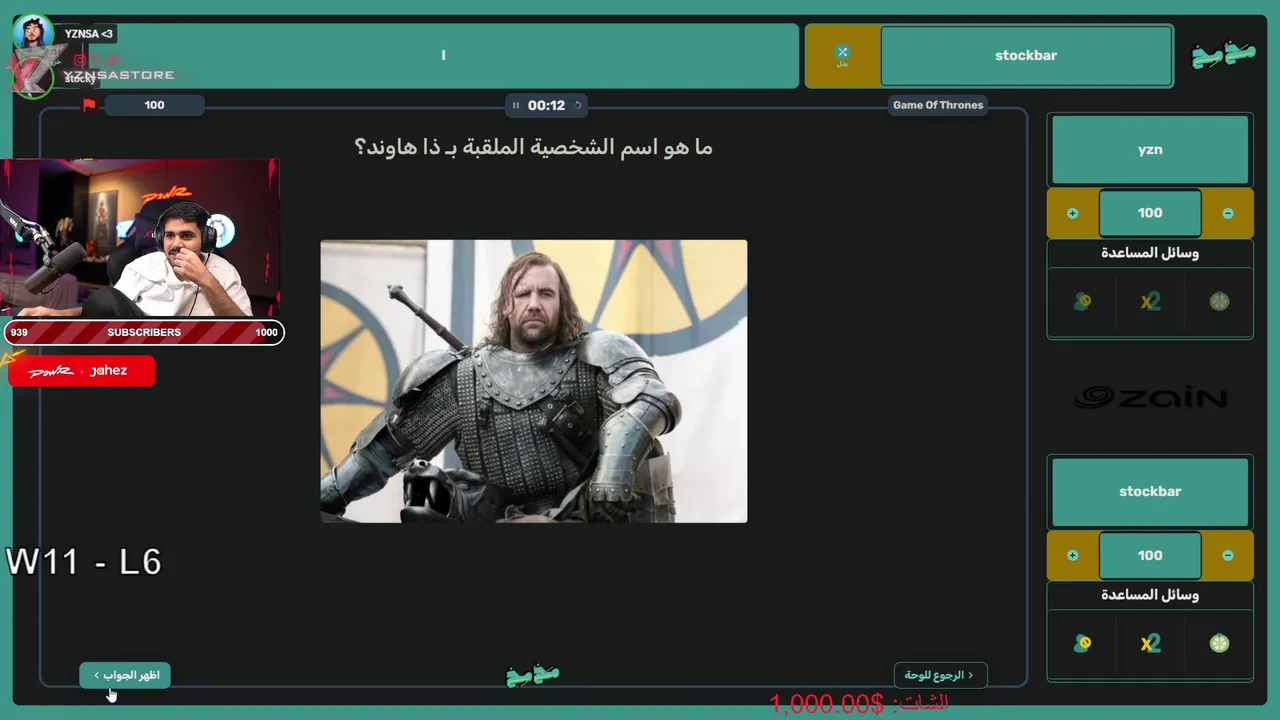Click the اظهر الجواب show answer button

click(126, 675)
